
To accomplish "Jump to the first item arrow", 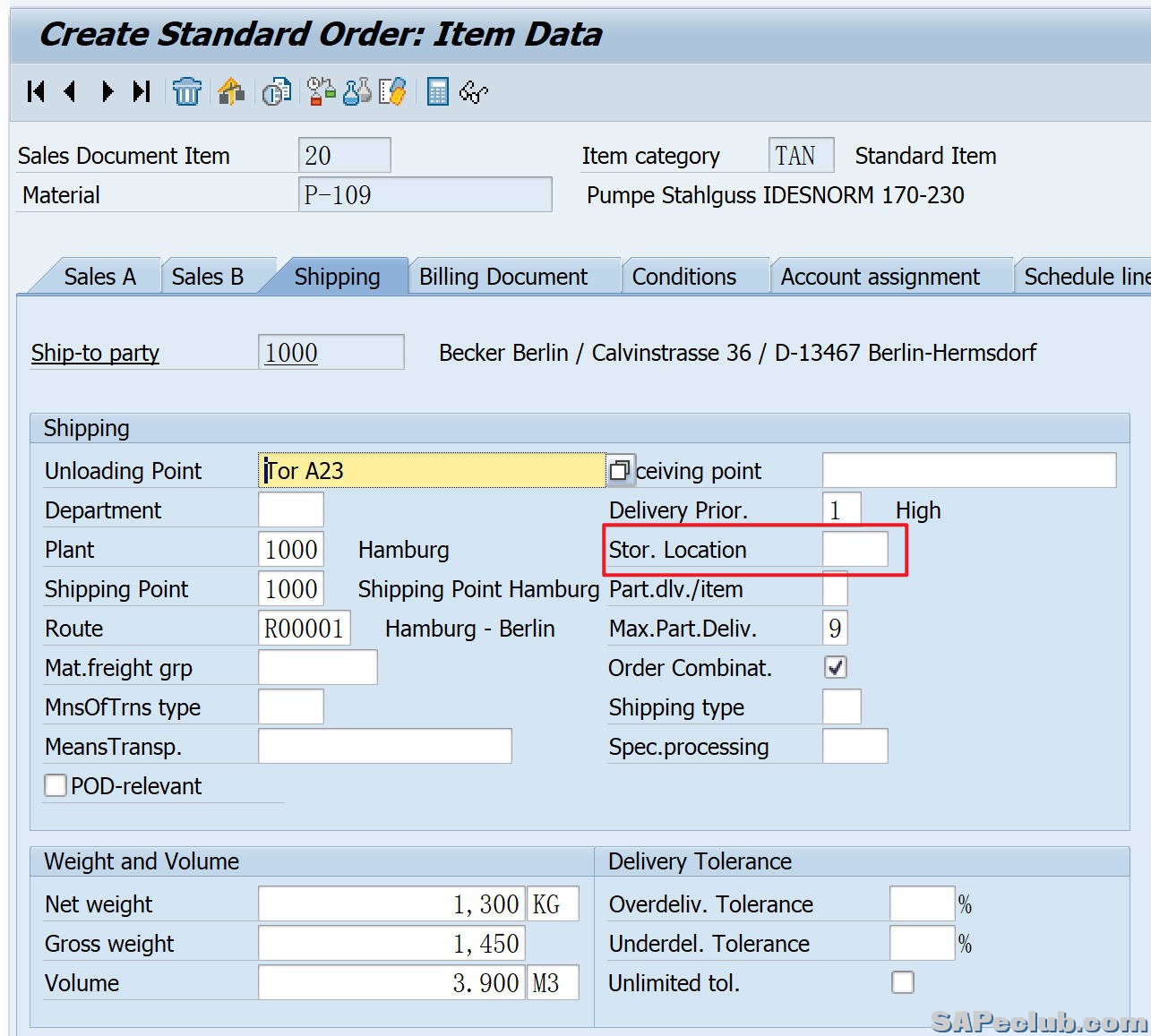I will (x=36, y=91).
